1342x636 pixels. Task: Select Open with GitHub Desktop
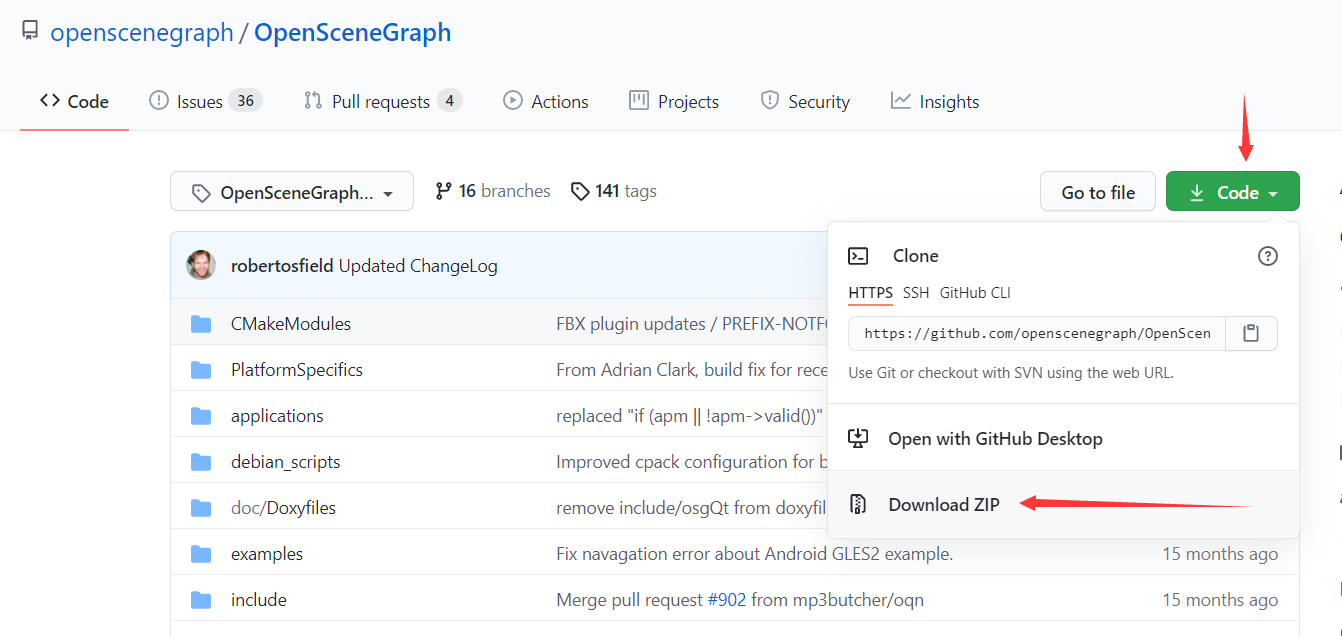point(996,438)
